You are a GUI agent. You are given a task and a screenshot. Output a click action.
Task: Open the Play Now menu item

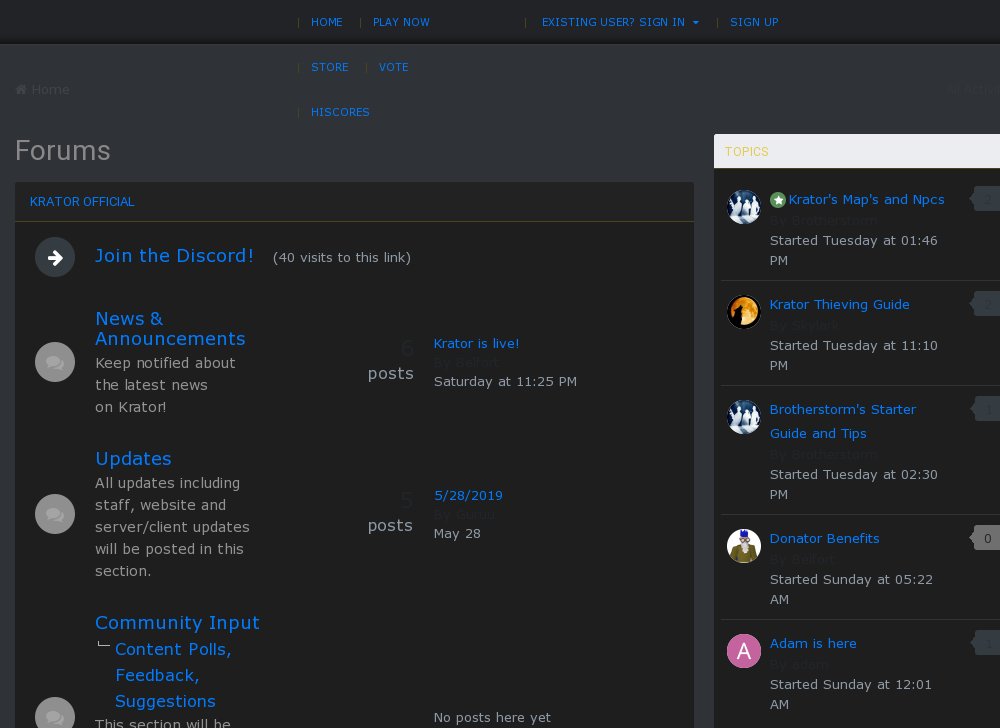[x=401, y=22]
